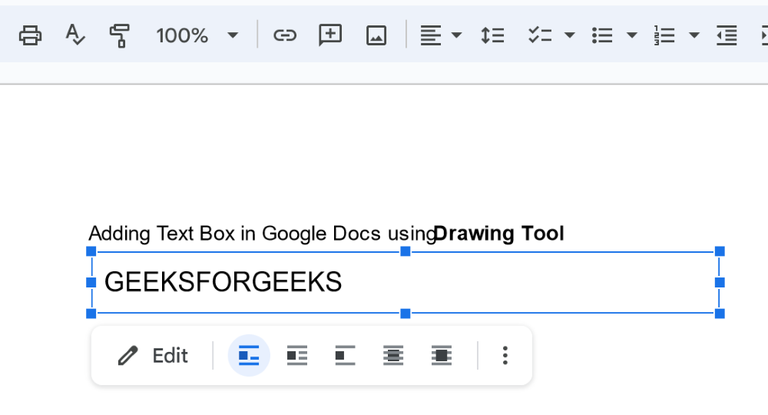
Task: Click the Edit button for the drawing
Action: [x=152, y=356]
